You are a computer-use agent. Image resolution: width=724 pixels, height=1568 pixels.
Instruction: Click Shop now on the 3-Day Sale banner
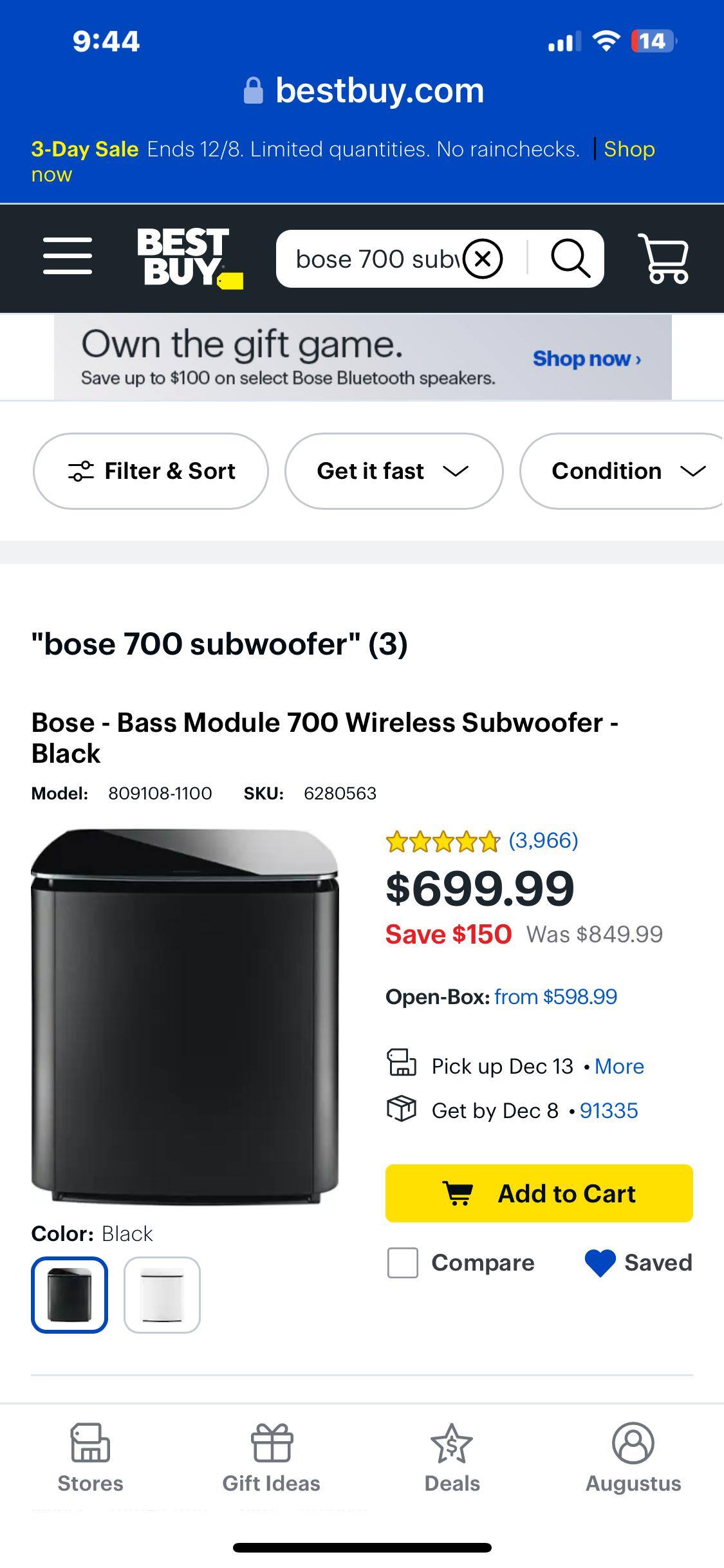pos(629,149)
